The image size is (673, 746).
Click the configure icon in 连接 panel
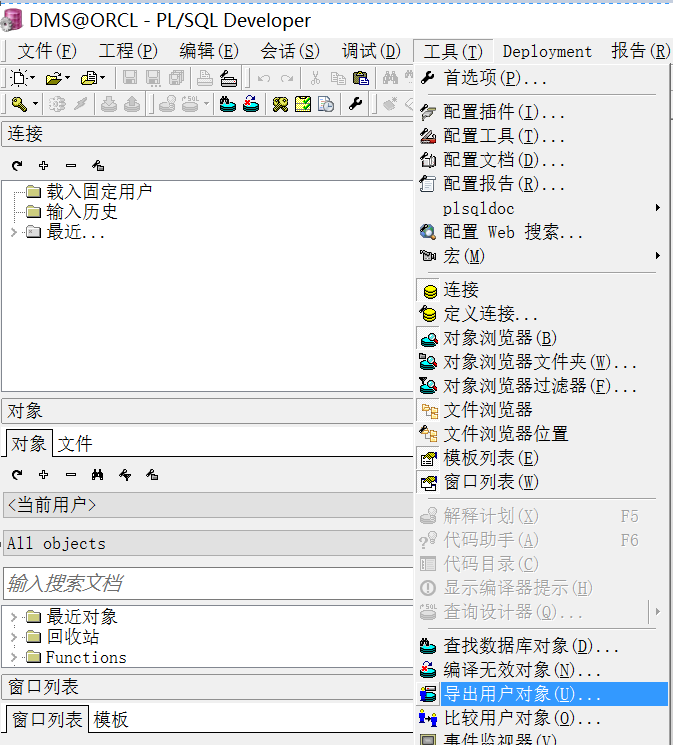pos(98,166)
